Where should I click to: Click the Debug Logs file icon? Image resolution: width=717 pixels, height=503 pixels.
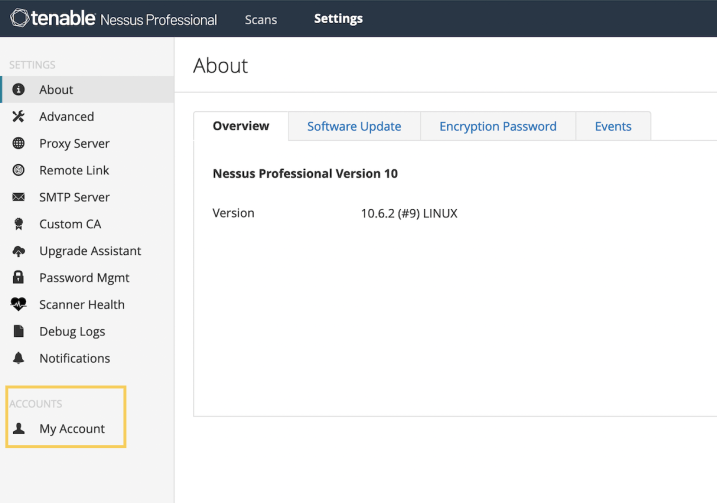click(18, 331)
